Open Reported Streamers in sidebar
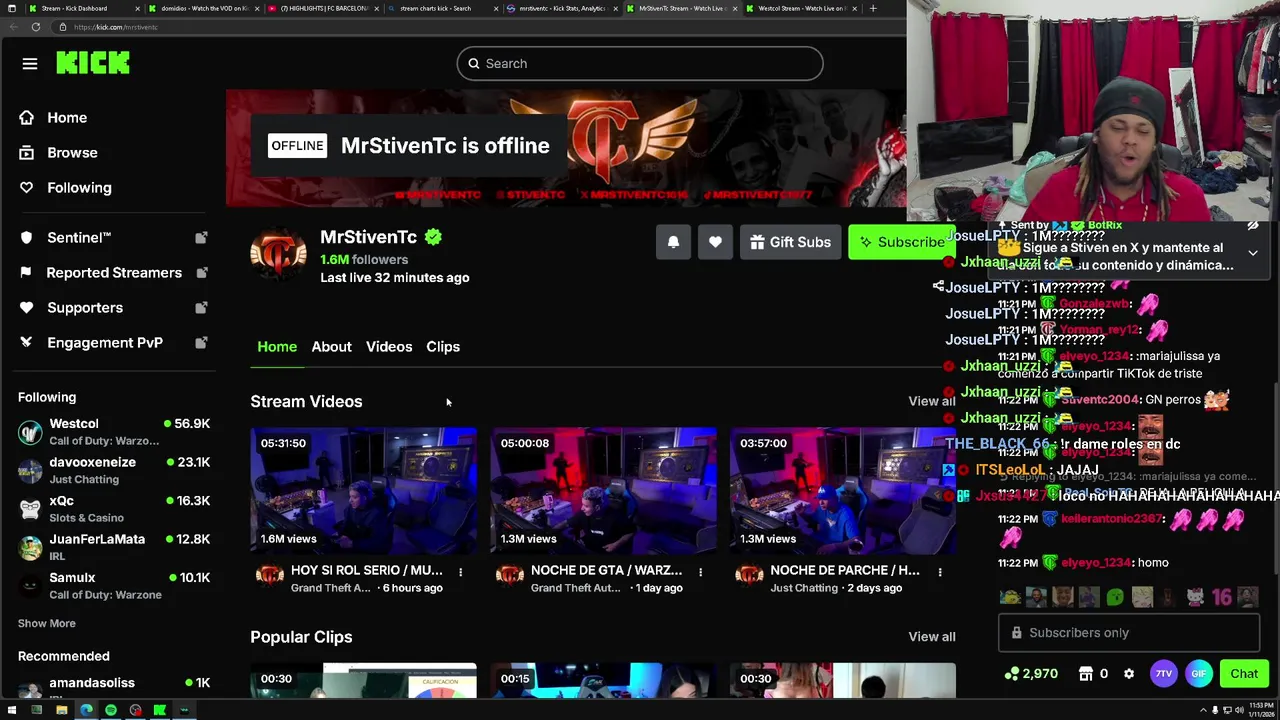Image resolution: width=1280 pixels, height=720 pixels. tap(113, 273)
